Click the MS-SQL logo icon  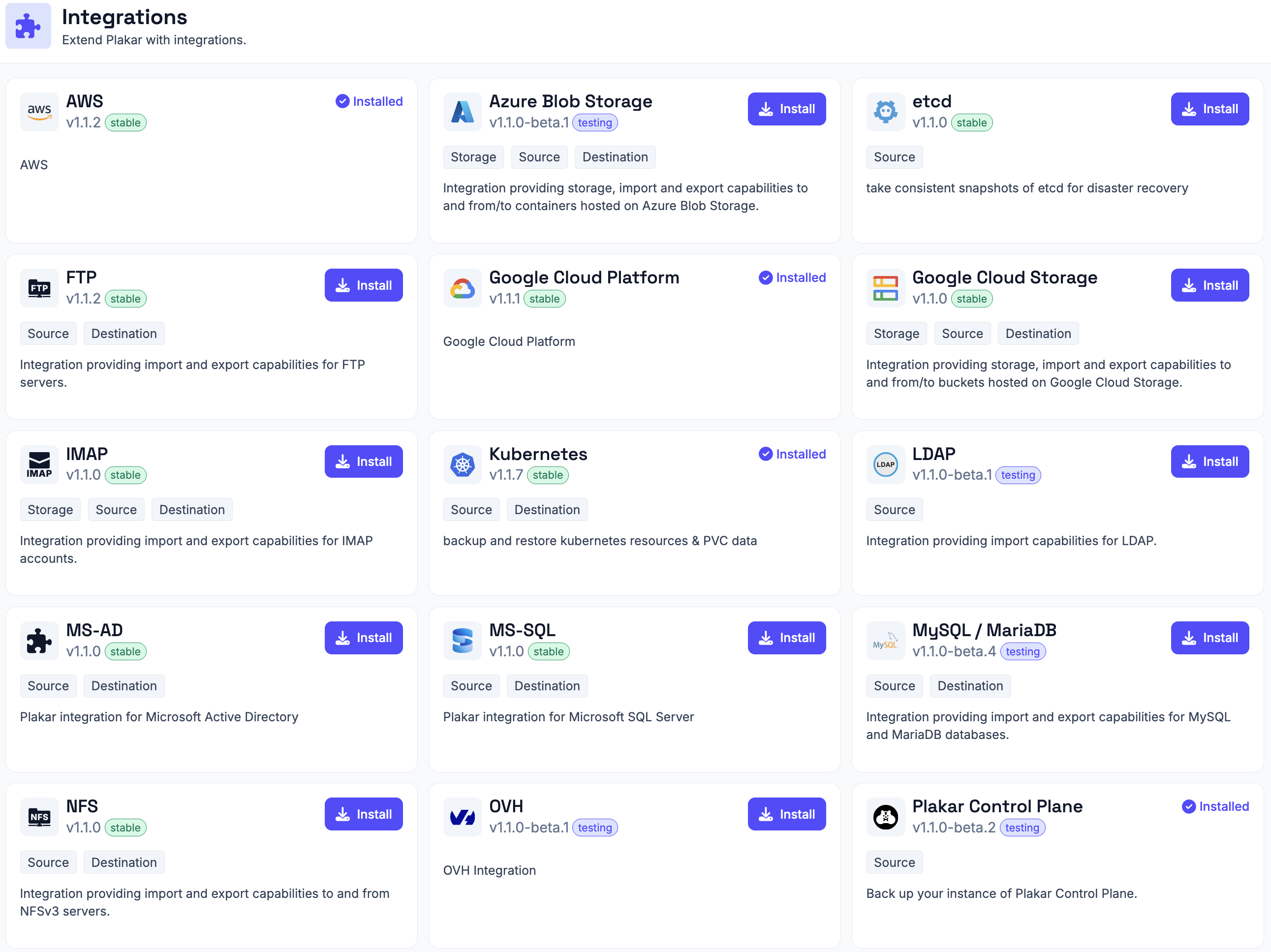pyautogui.click(x=462, y=641)
